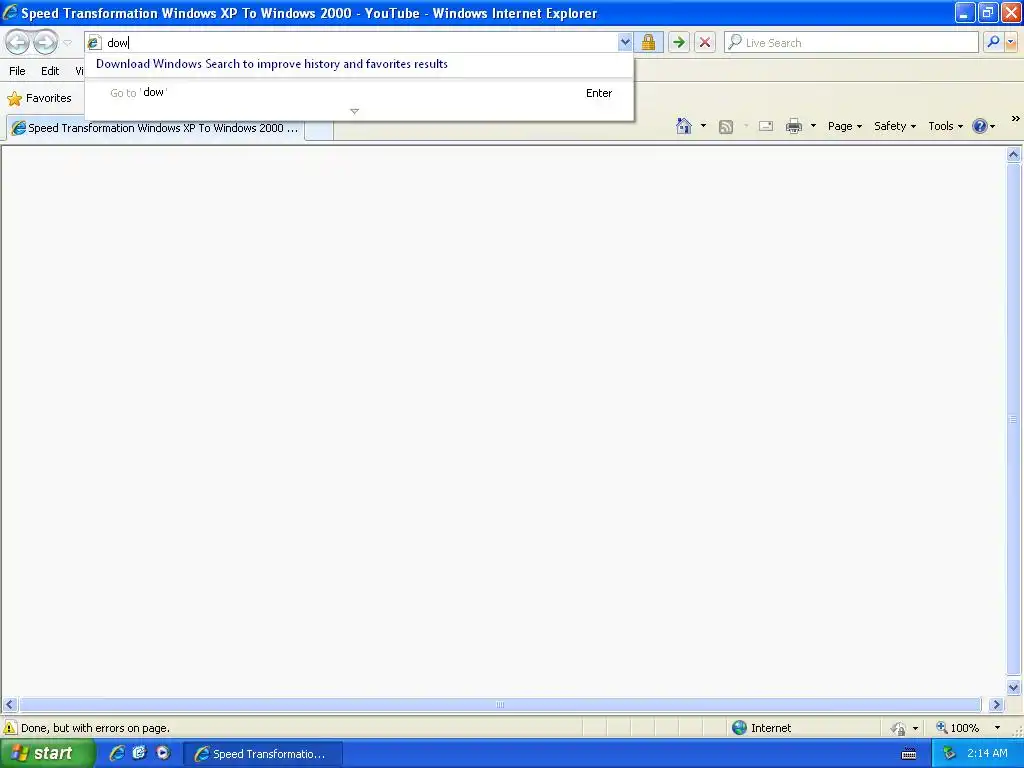Click the vertical scrollbar down arrow
The width and height of the screenshot is (1024, 768).
click(1014, 687)
